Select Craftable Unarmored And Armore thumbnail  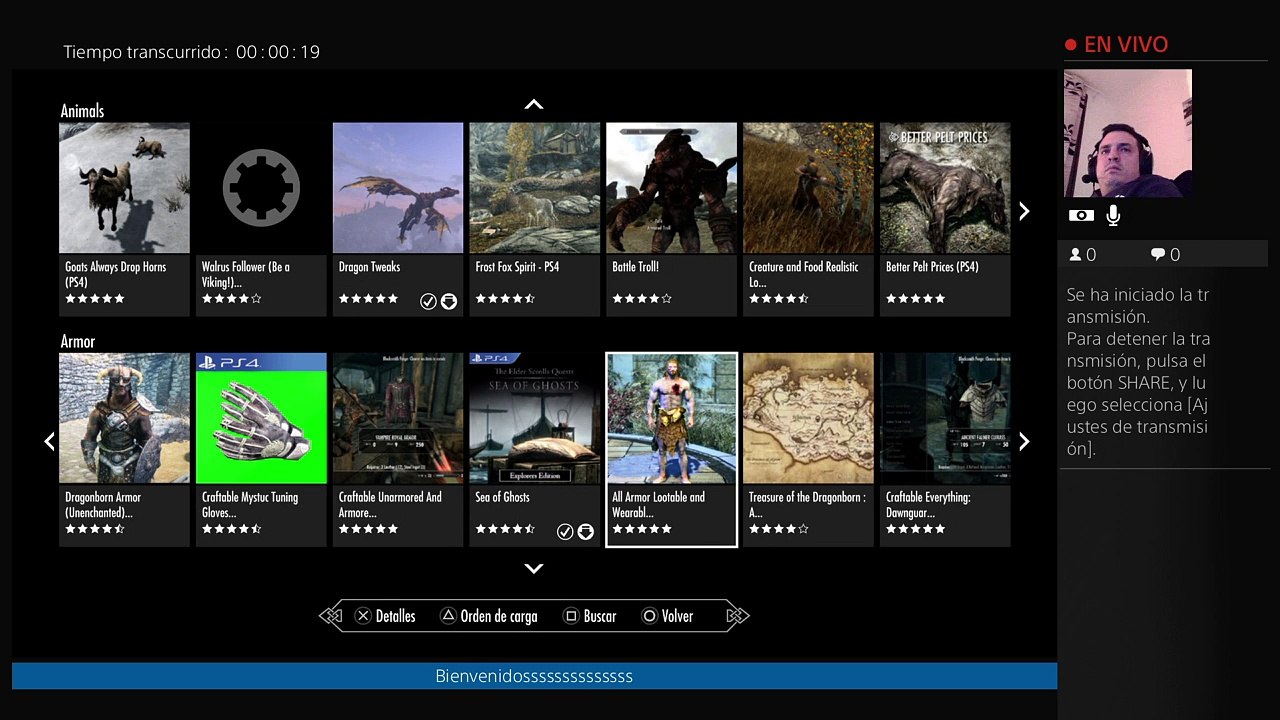coord(398,418)
